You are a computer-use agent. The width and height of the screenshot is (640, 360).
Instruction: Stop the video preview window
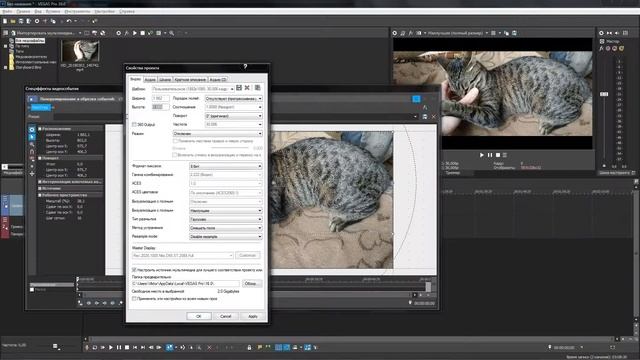tap(498, 155)
